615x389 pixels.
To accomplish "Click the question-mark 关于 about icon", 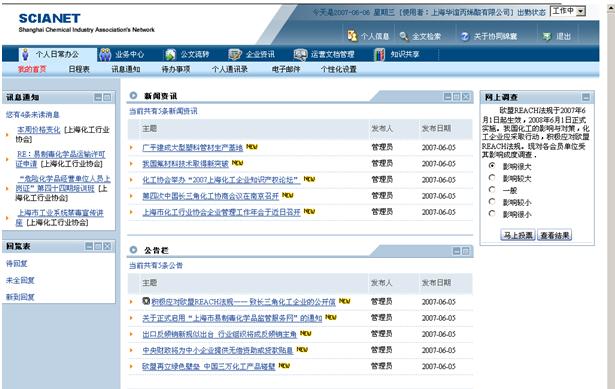I will 465,36.
